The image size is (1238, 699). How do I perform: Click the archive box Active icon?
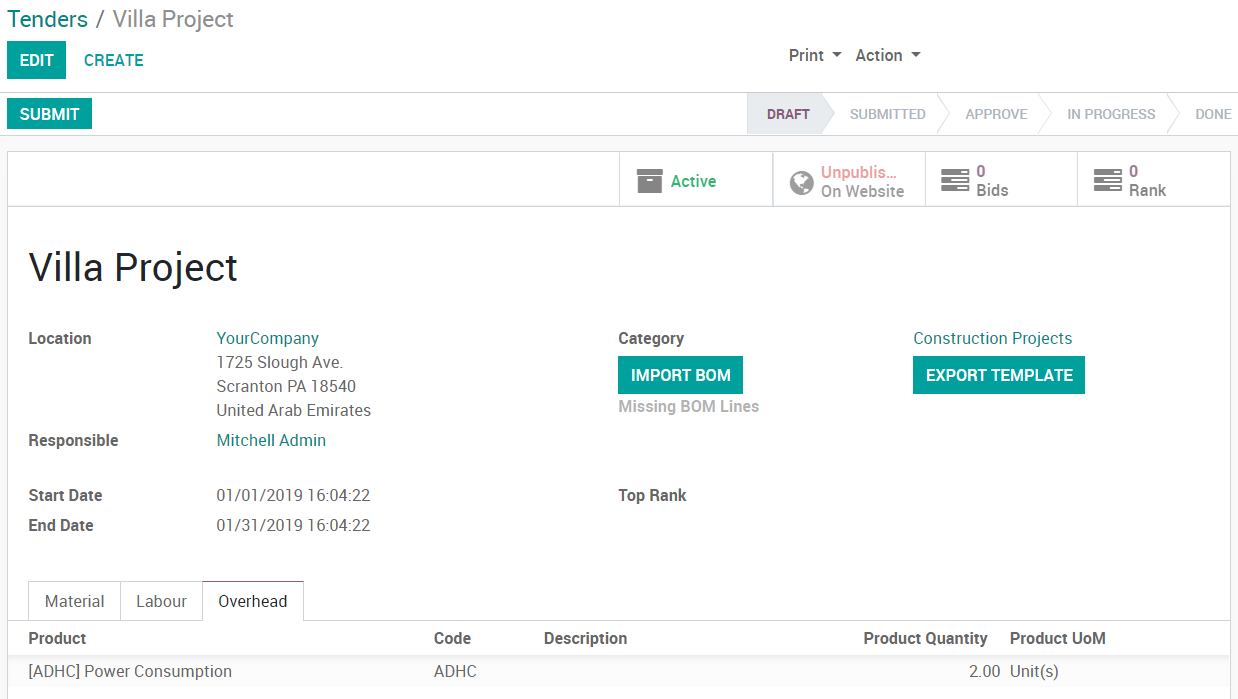(x=650, y=181)
